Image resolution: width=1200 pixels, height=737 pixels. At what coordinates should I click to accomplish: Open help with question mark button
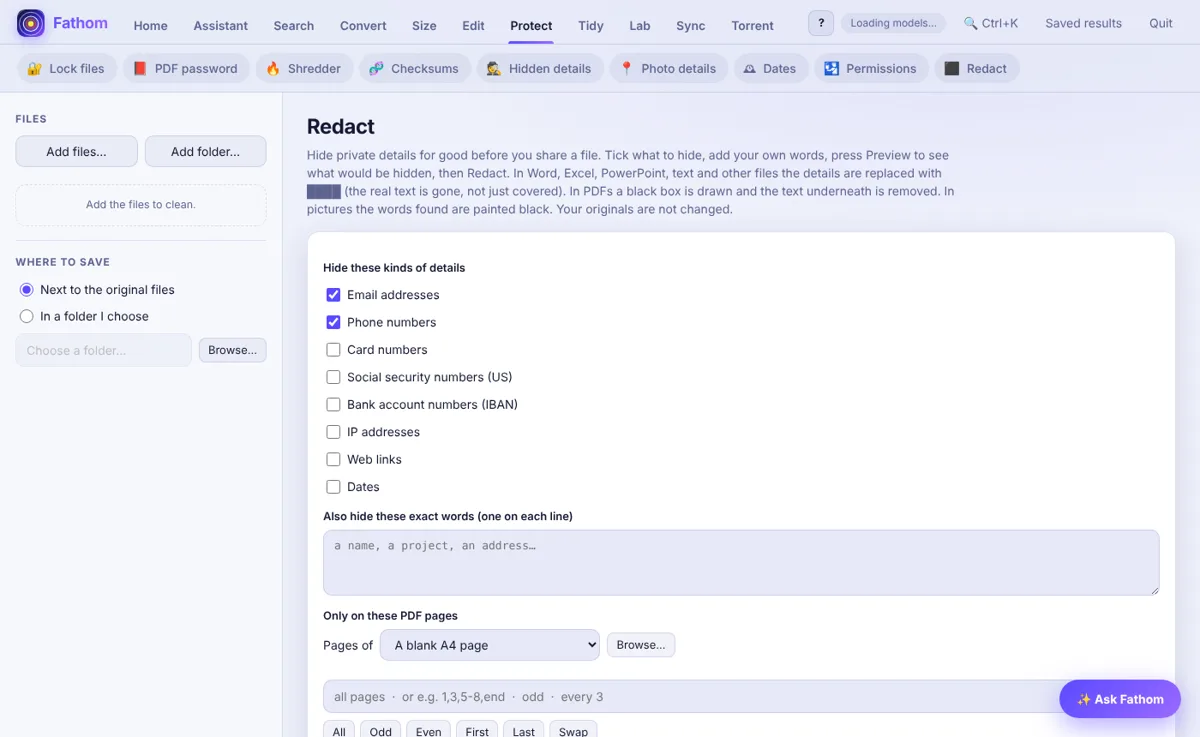pyautogui.click(x=821, y=23)
